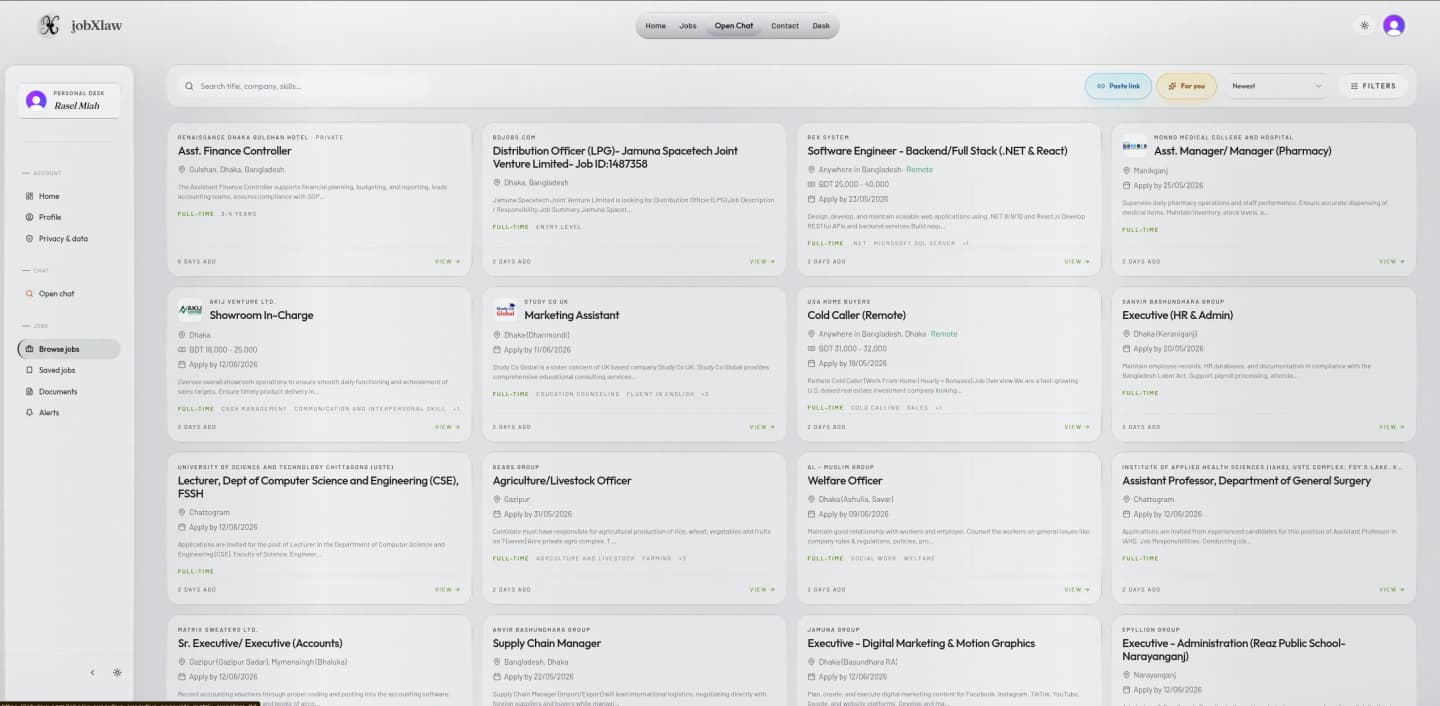View the Marketing Assistant job
Image resolution: width=1440 pixels, height=706 pixels.
(x=762, y=427)
